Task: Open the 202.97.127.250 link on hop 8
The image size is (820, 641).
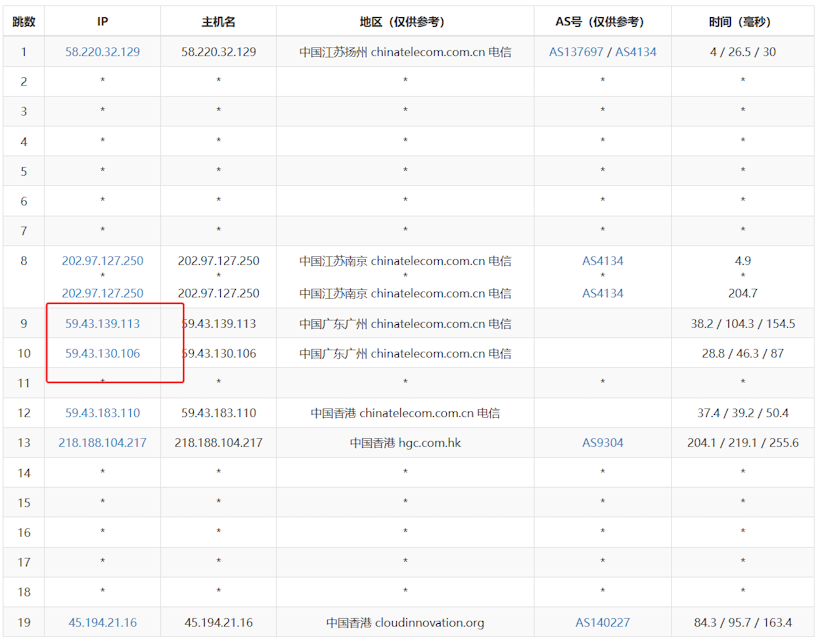Action: [101, 260]
